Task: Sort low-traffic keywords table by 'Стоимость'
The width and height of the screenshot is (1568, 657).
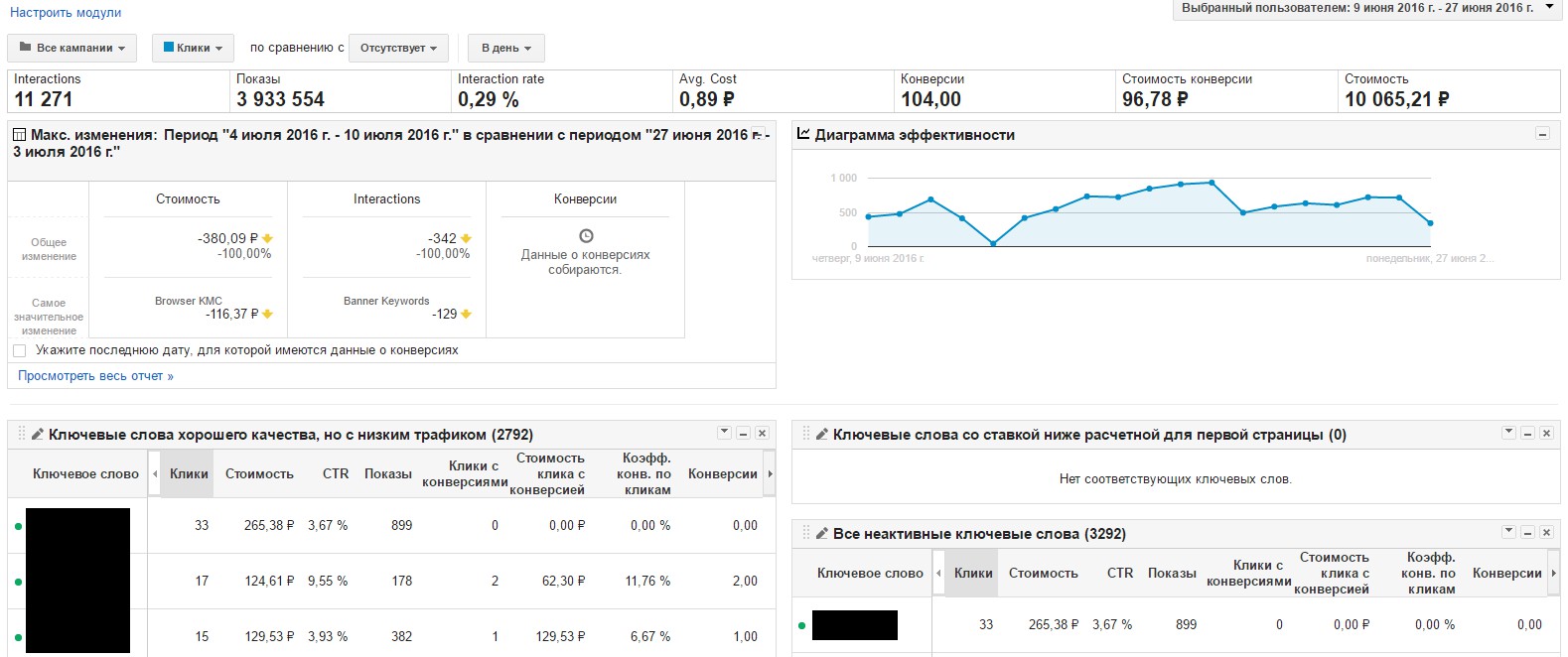Action: coord(259,474)
